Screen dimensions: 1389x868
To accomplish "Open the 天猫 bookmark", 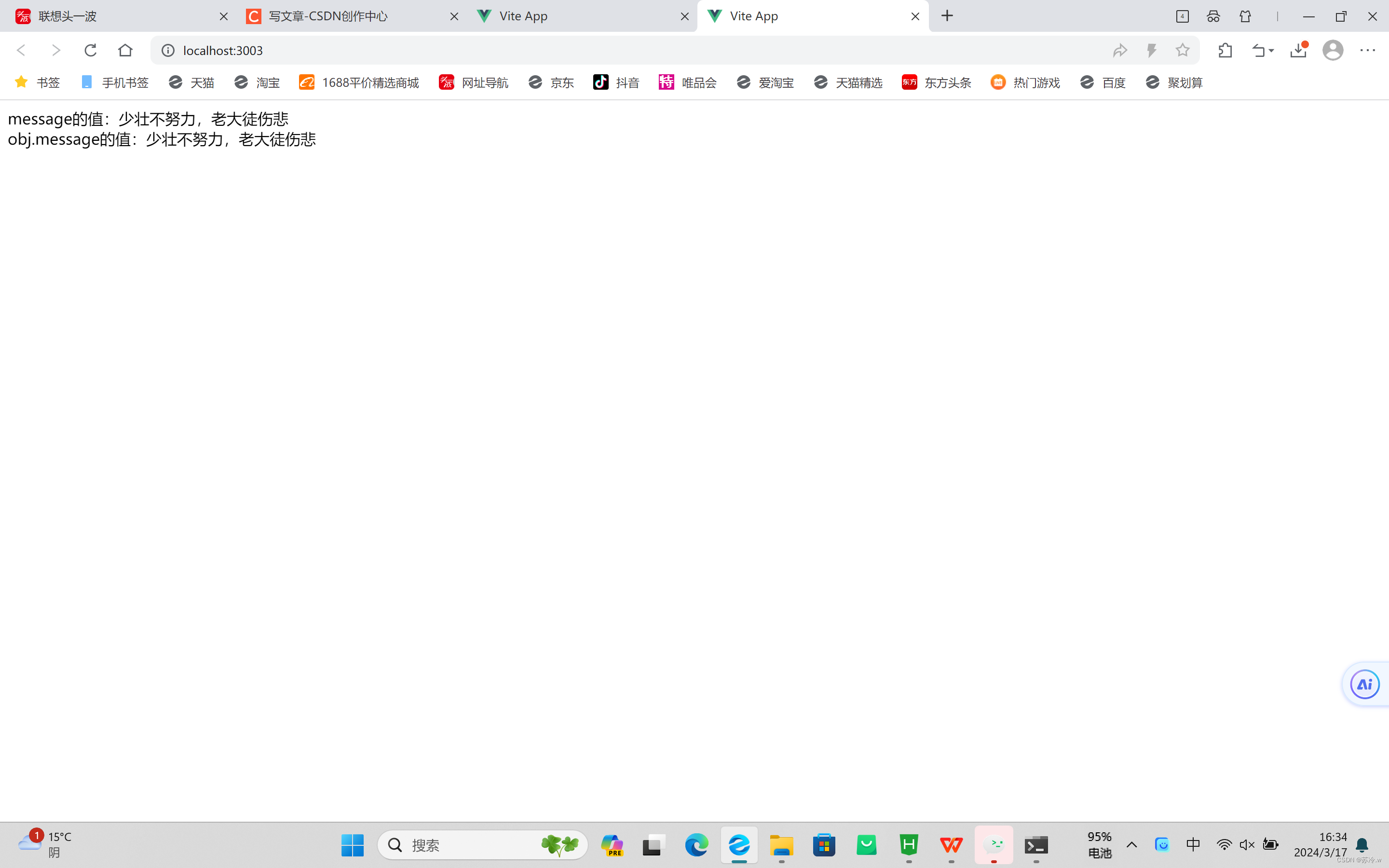I will [191, 82].
